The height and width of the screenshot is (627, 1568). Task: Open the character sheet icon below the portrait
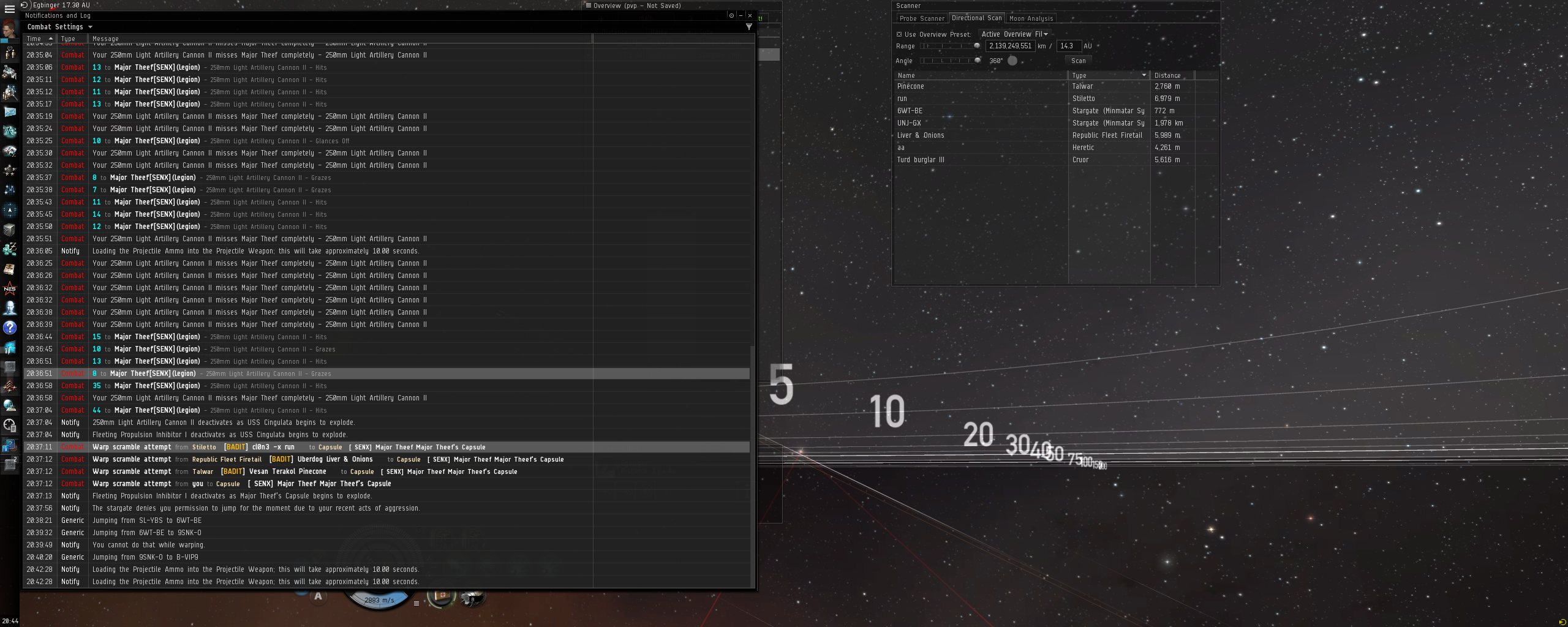click(x=10, y=53)
